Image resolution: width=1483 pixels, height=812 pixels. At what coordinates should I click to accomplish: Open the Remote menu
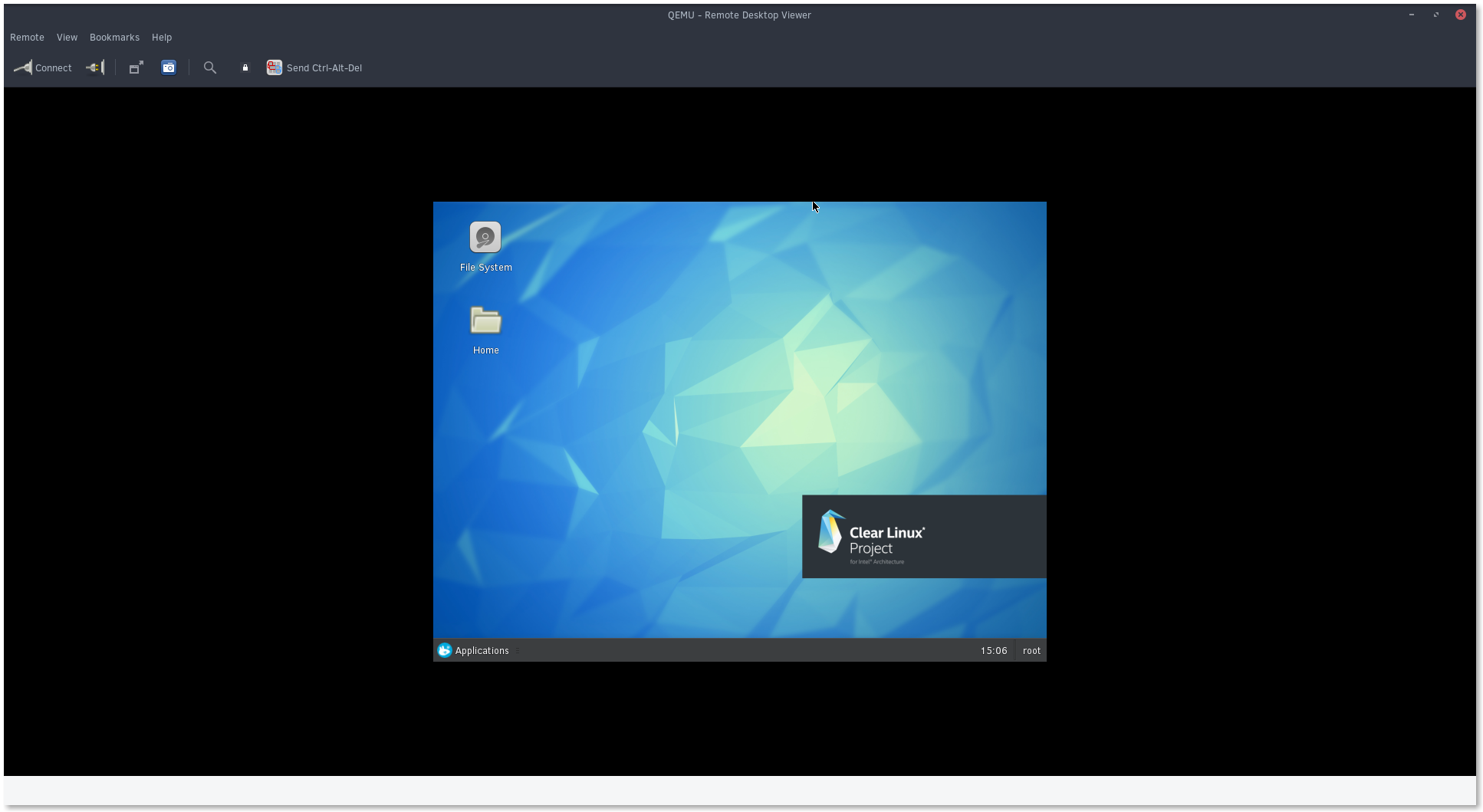(x=27, y=37)
